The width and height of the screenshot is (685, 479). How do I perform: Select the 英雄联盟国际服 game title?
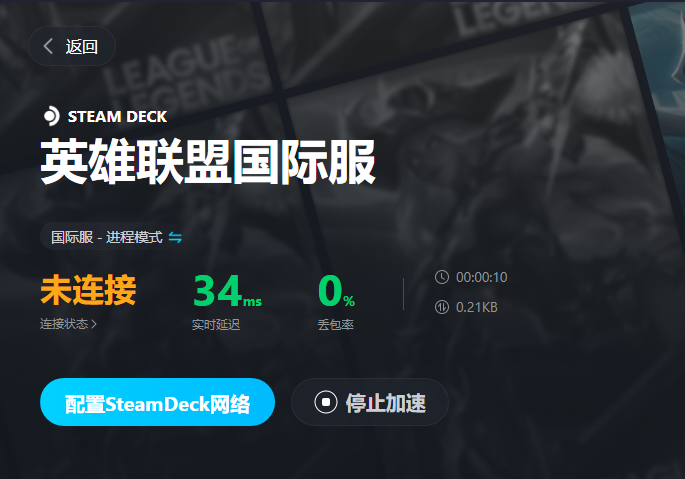[208, 162]
